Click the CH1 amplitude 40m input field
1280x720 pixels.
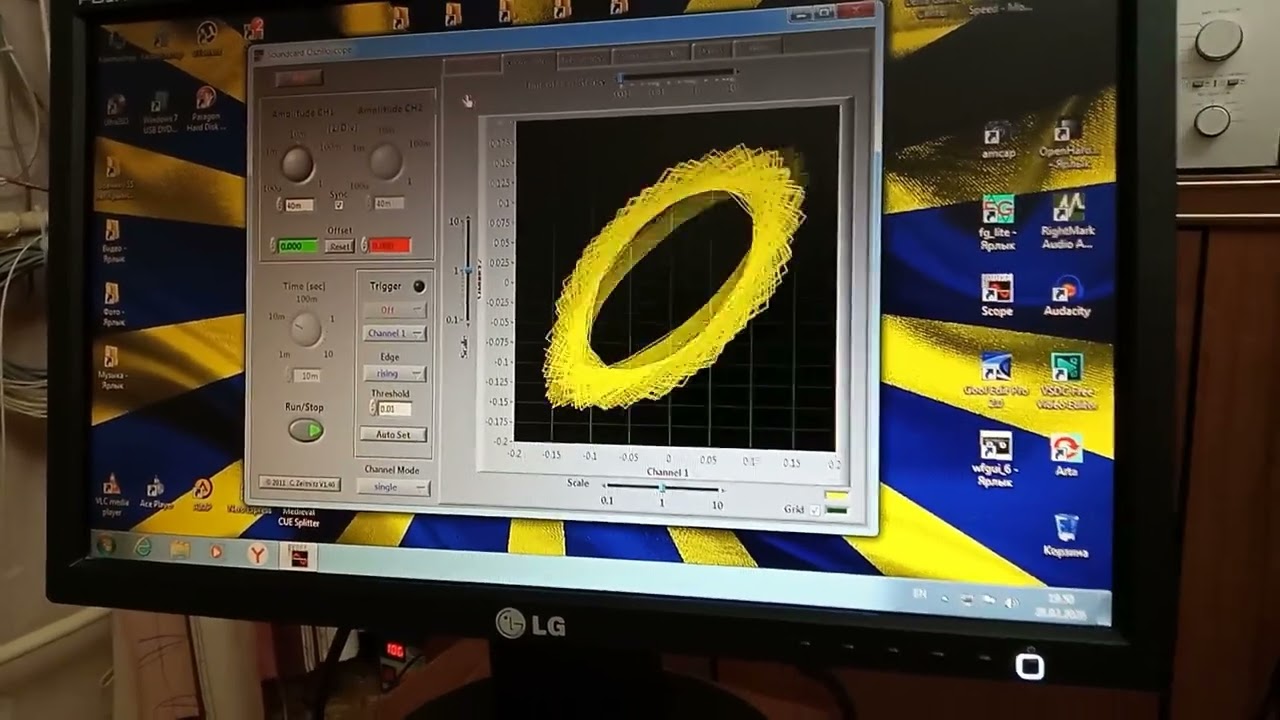tap(299, 205)
